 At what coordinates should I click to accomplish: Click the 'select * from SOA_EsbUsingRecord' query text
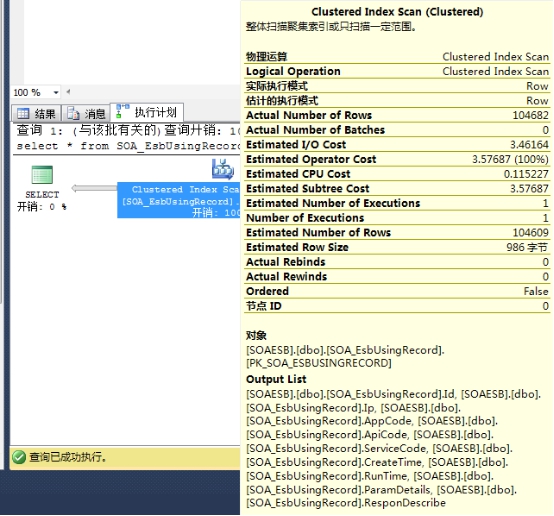point(128,146)
